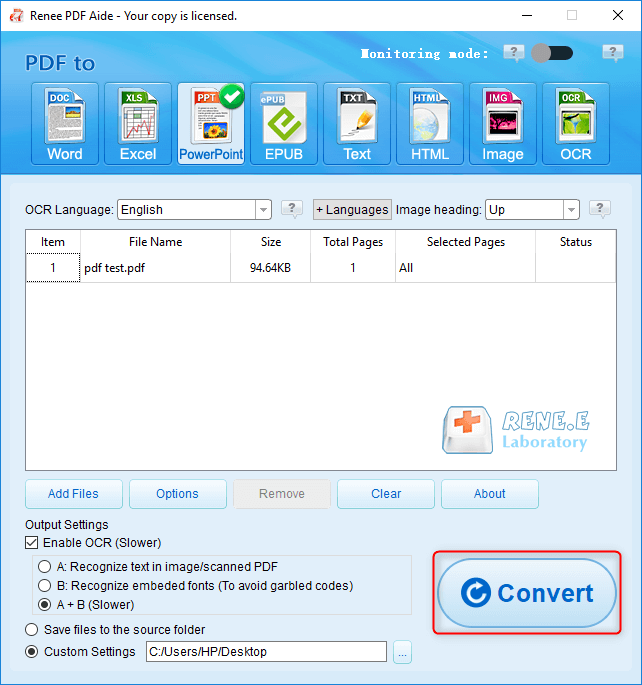This screenshot has width=642, height=685.
Task: Click the File Name column header
Action: 155,242
